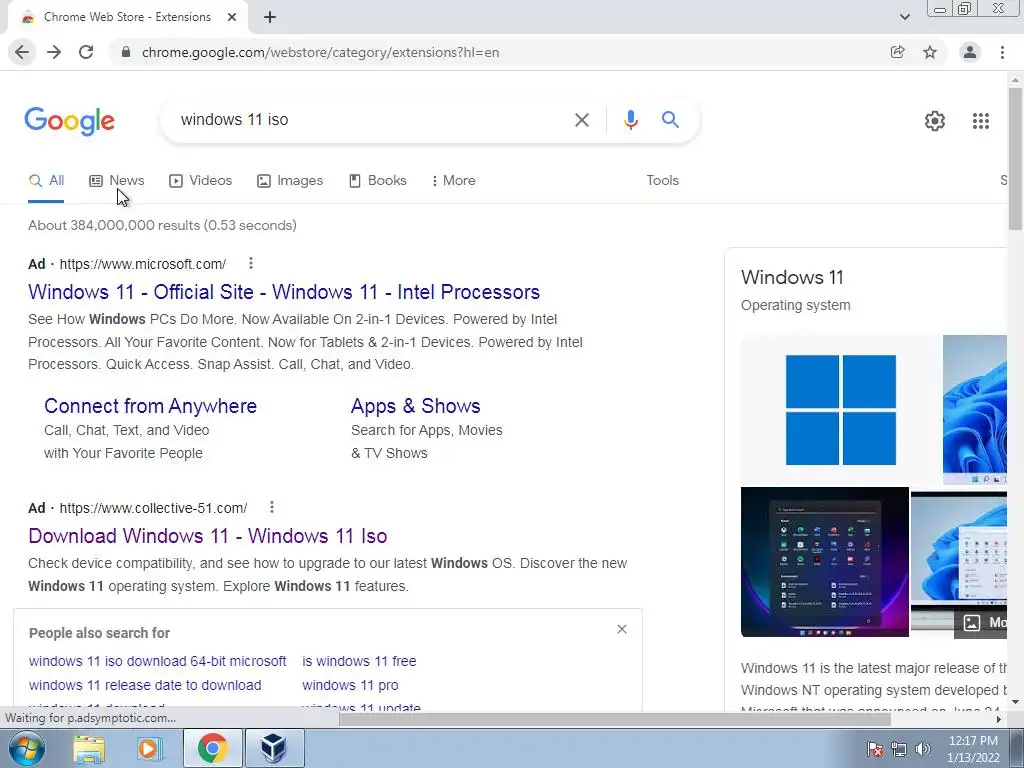Share this page using the share icon
Viewport: 1024px width, 768px height.
[x=898, y=52]
